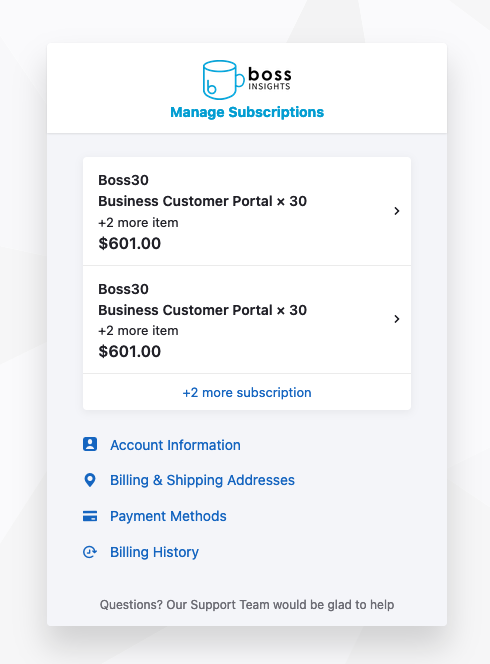Open Billing & Shipping Addresses link

click(202, 480)
